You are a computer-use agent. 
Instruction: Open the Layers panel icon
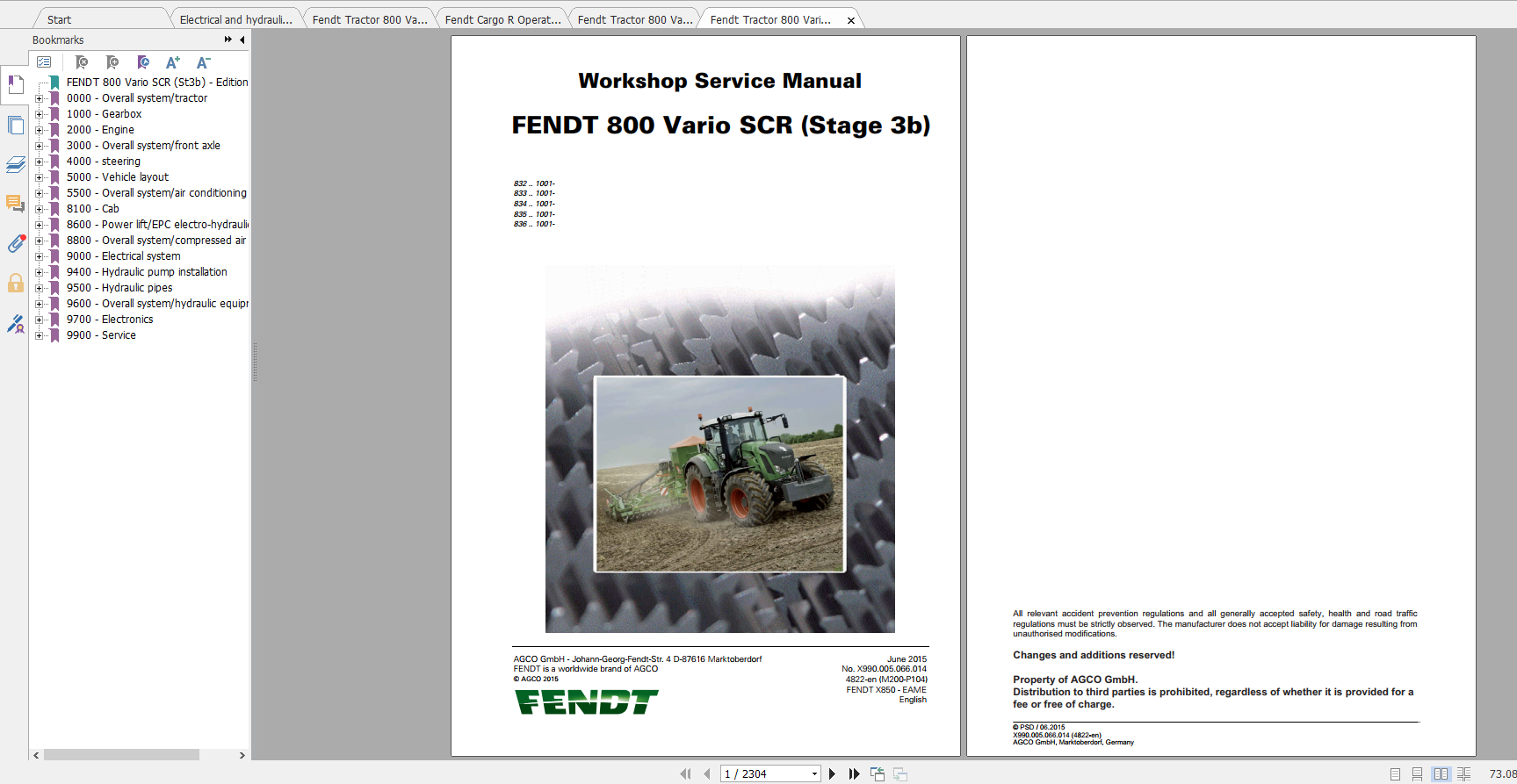coord(15,164)
